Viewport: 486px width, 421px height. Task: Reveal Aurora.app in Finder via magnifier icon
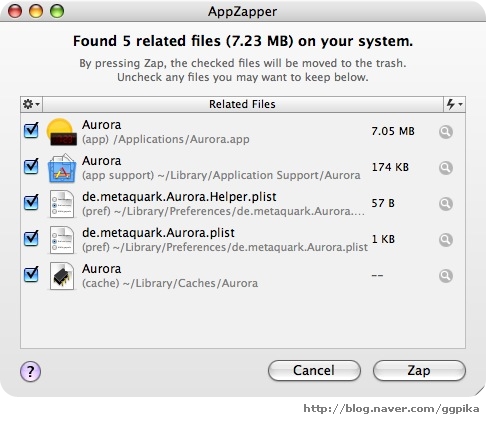445,132
